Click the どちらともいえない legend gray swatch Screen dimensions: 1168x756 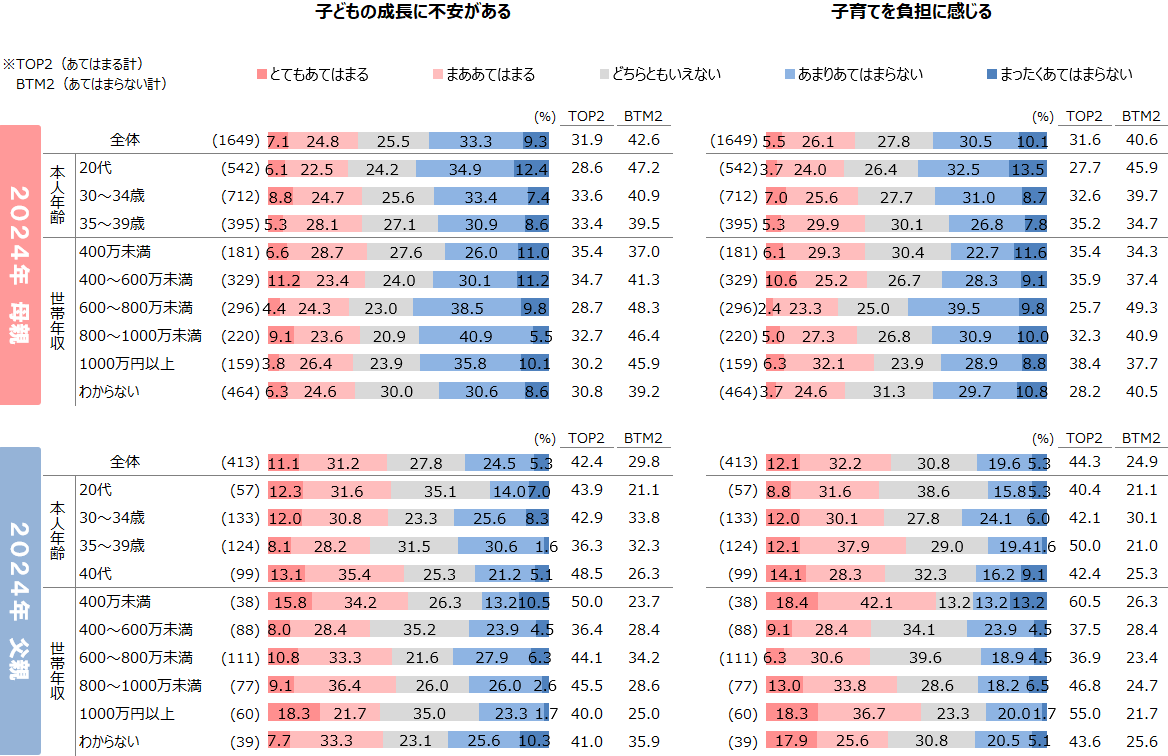pos(604,75)
